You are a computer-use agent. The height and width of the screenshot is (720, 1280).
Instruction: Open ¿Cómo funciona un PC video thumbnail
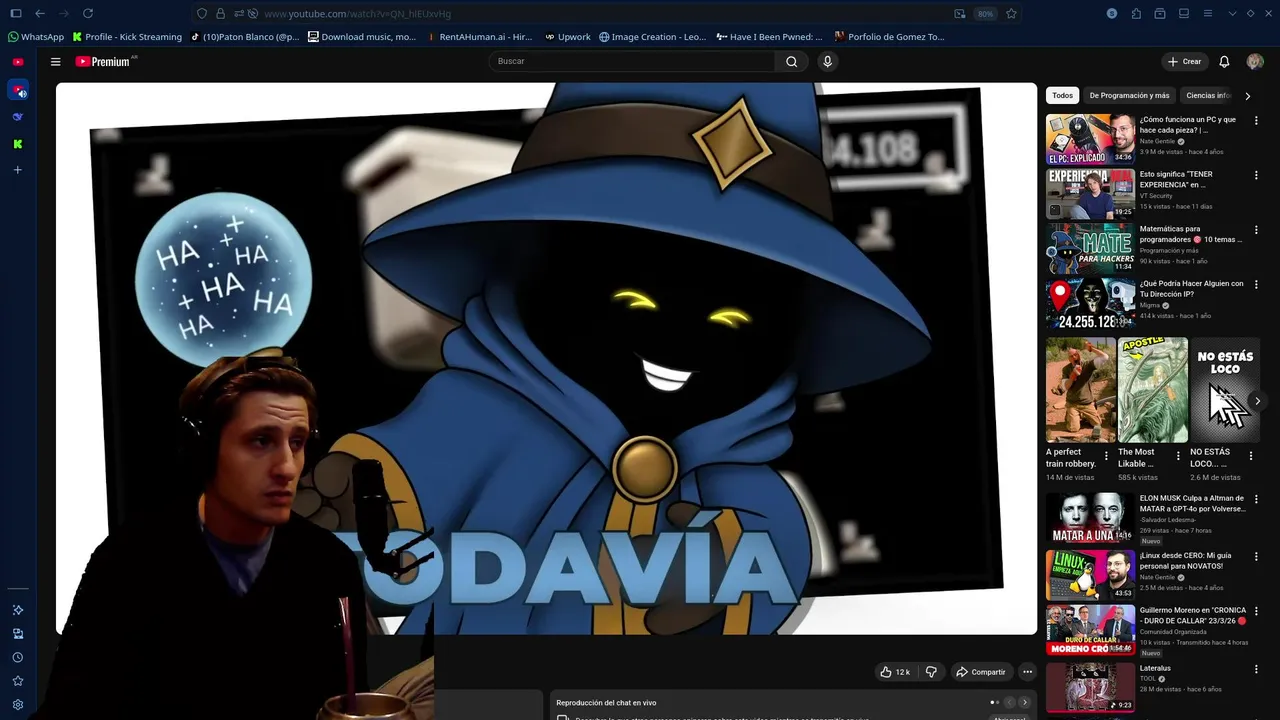pos(1090,139)
